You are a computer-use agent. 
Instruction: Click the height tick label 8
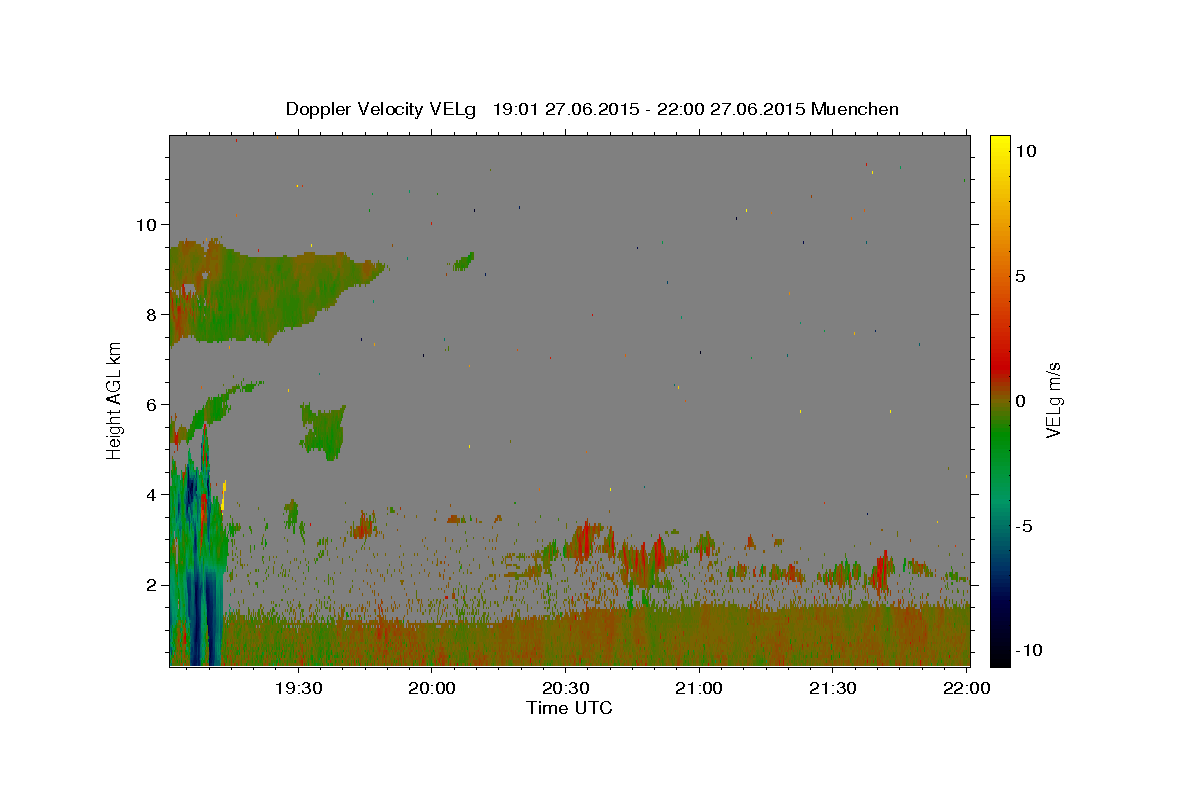click(x=152, y=314)
